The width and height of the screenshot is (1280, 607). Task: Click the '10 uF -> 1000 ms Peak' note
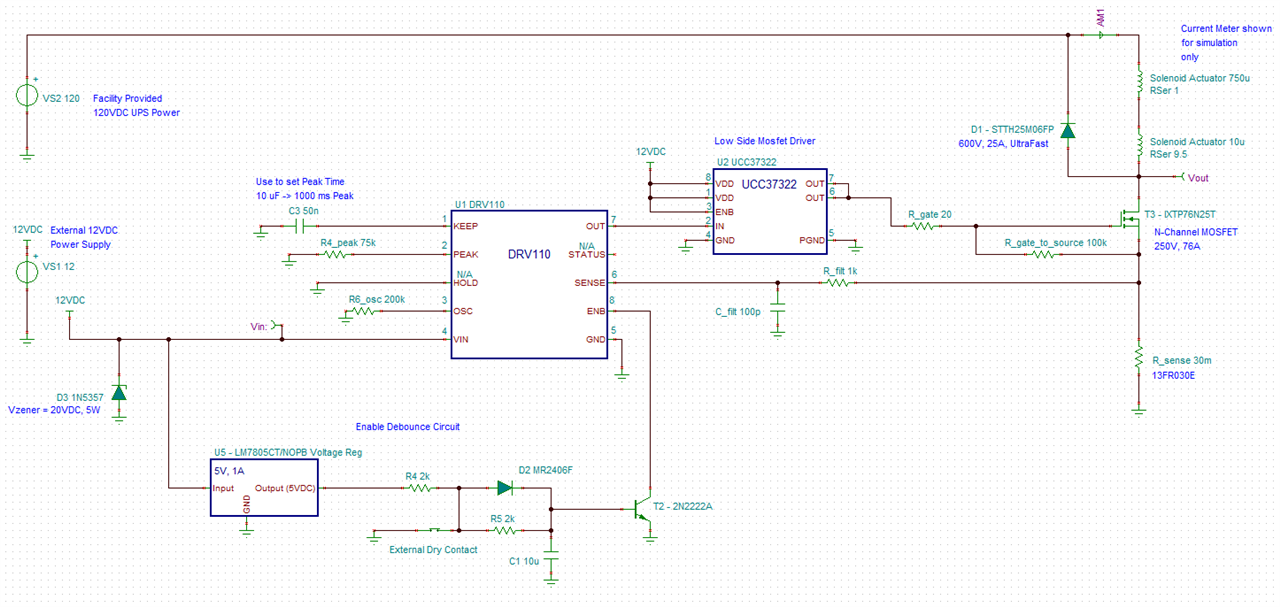click(x=305, y=196)
